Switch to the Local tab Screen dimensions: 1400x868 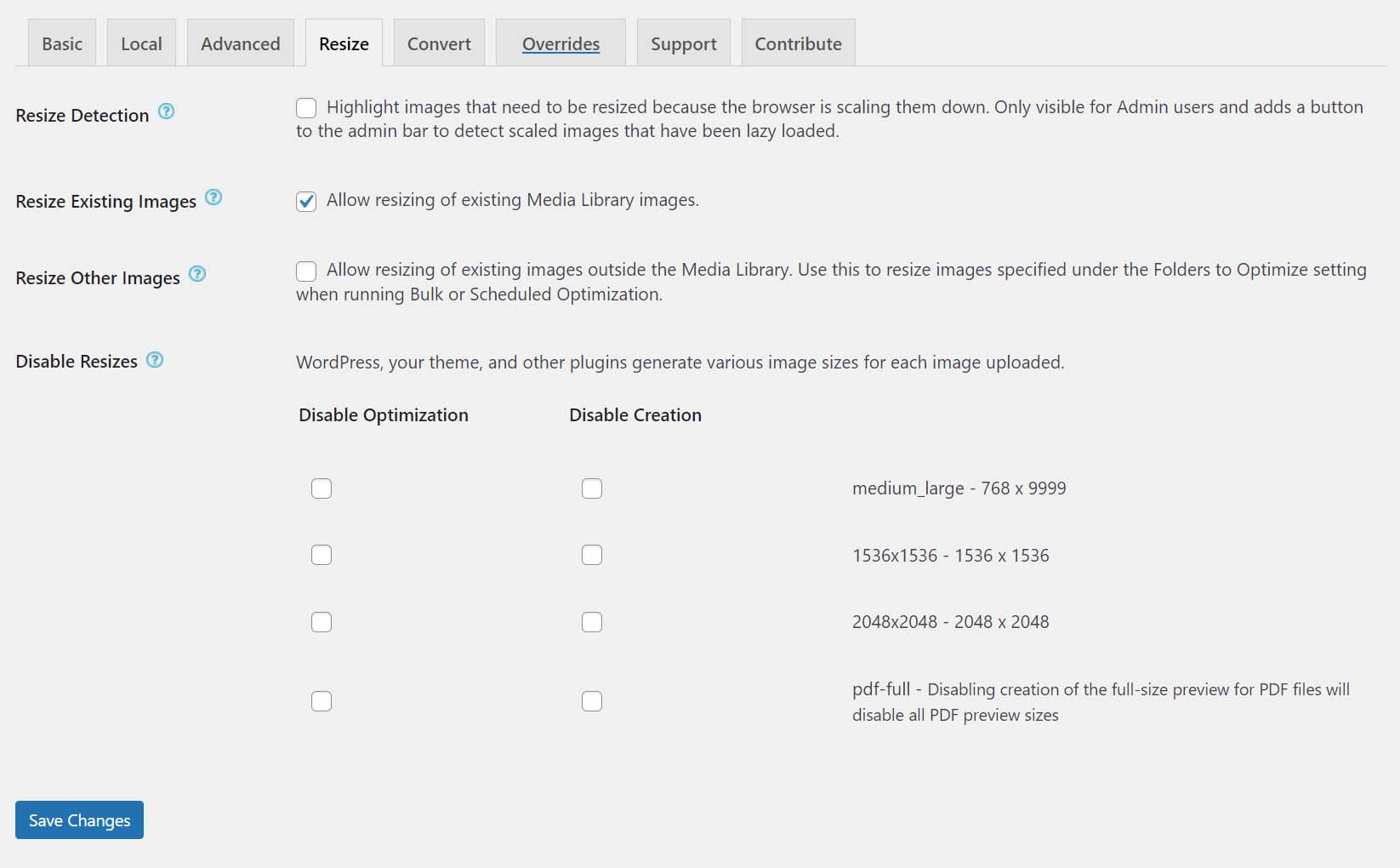(140, 42)
